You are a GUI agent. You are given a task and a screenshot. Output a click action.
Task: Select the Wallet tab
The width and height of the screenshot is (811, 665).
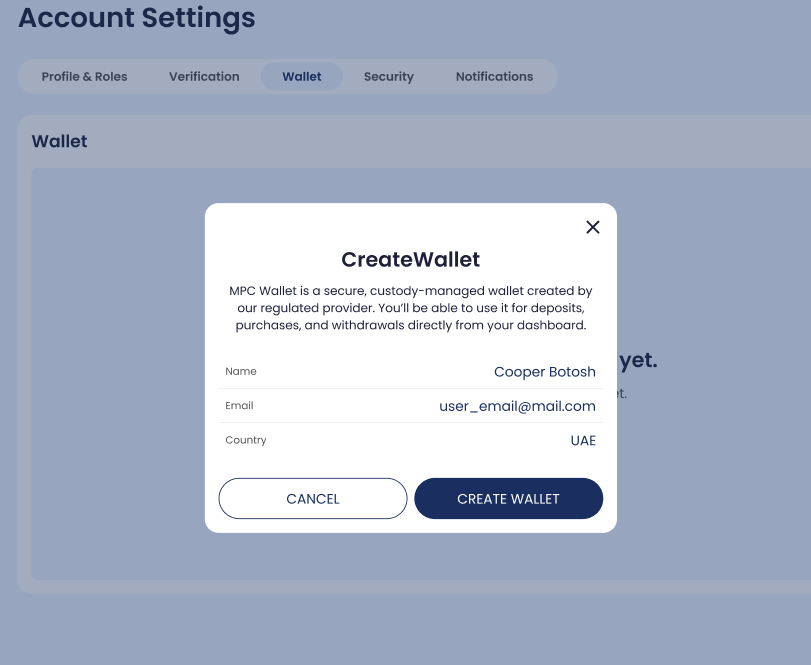tap(302, 77)
